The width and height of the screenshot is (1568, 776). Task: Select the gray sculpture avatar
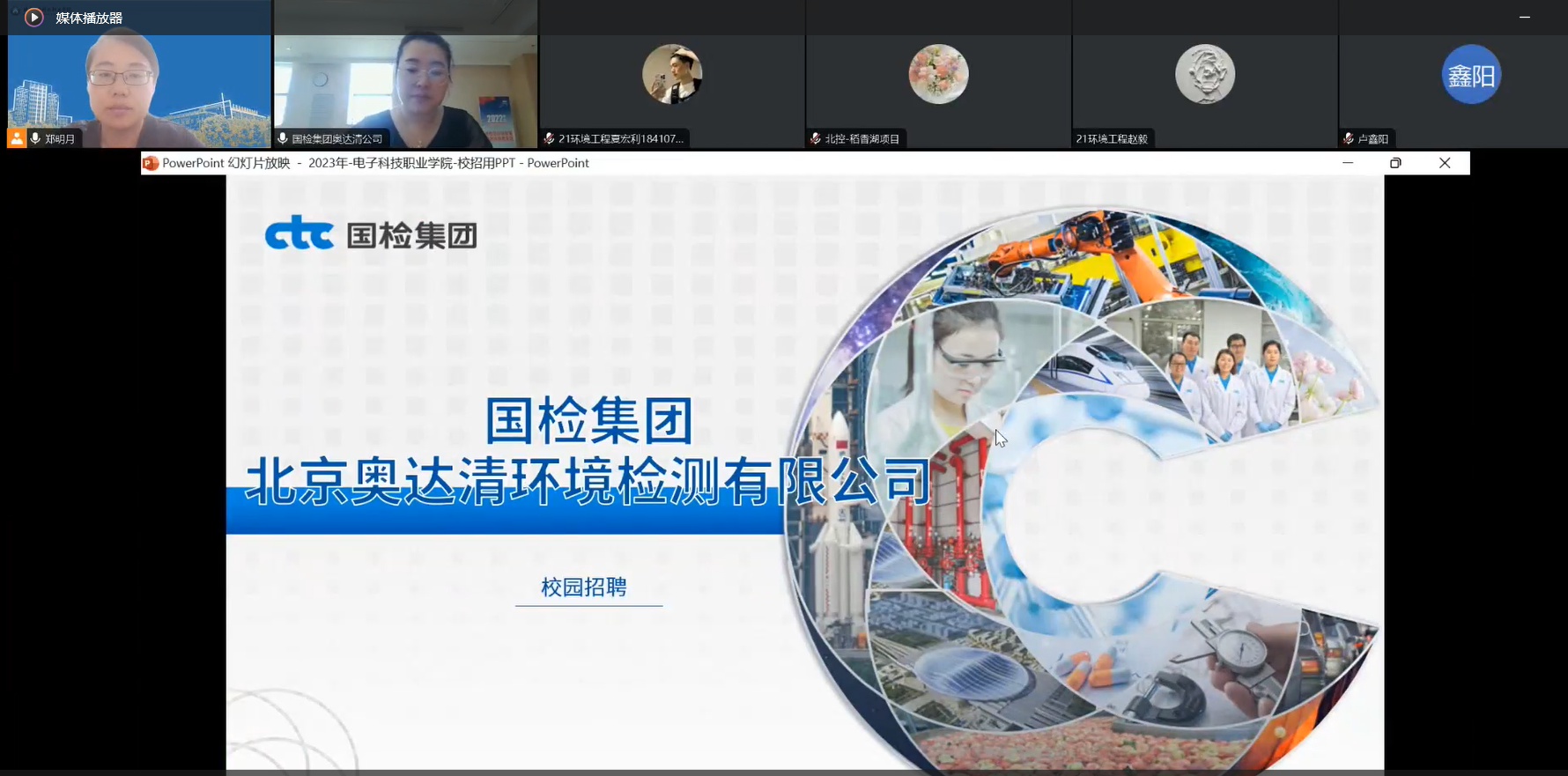click(x=1204, y=74)
